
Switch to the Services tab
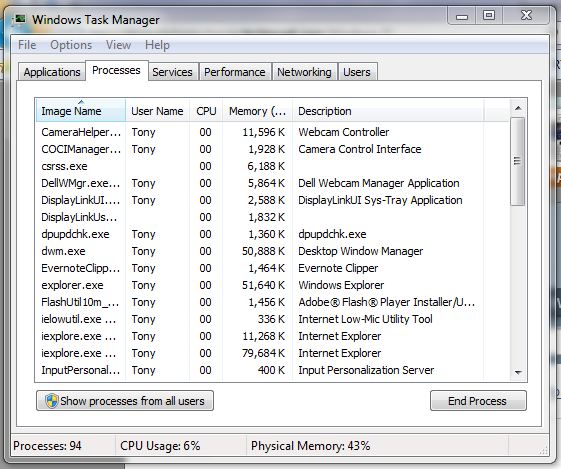pos(172,72)
